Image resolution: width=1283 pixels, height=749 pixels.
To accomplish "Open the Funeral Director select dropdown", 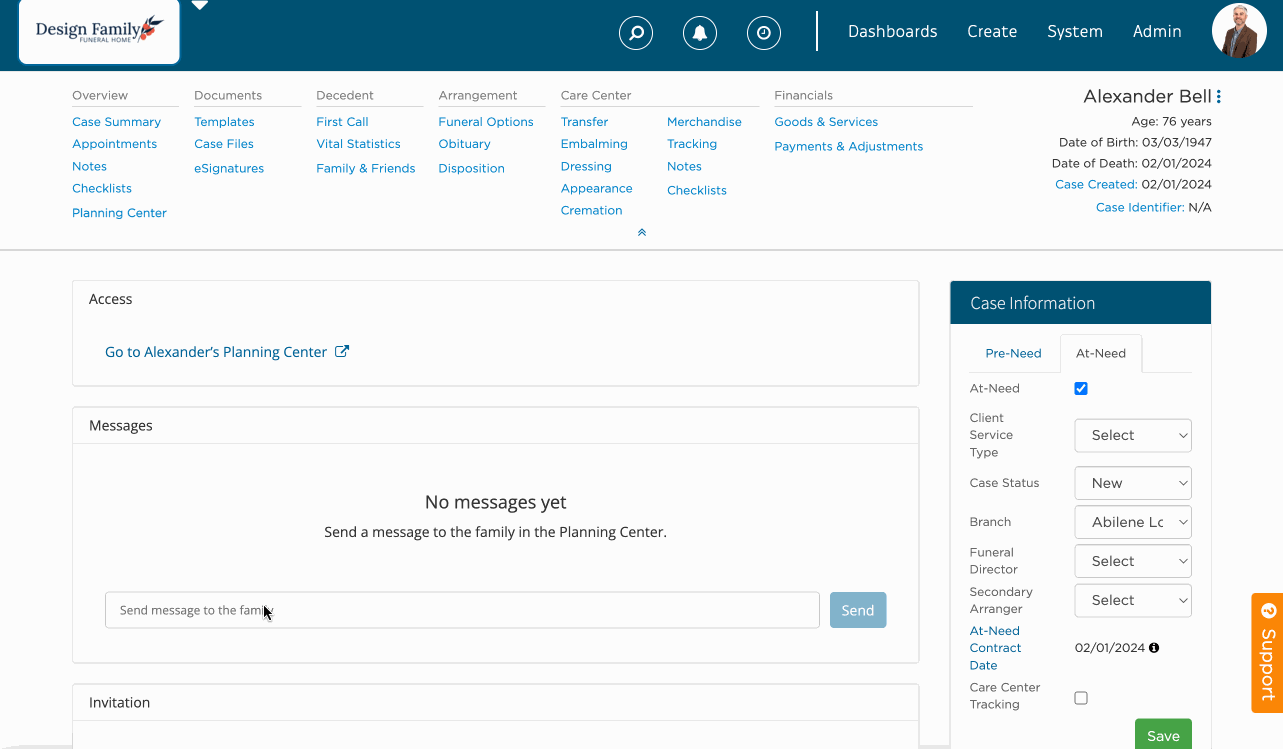I will click(1132, 560).
